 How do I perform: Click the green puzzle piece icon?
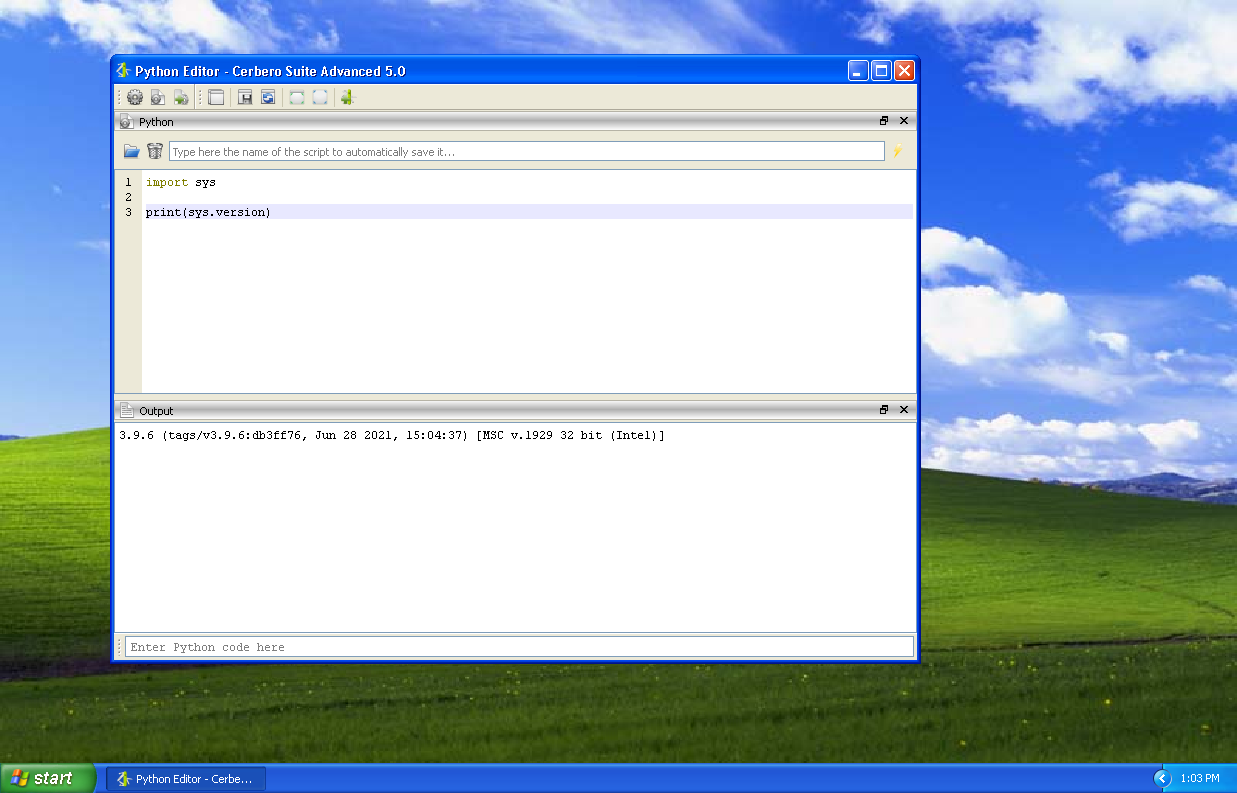click(x=348, y=97)
